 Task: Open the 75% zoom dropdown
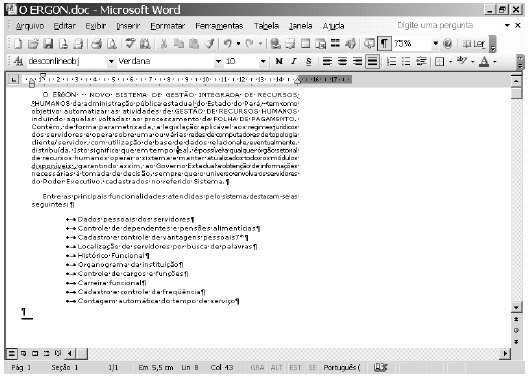(436, 44)
